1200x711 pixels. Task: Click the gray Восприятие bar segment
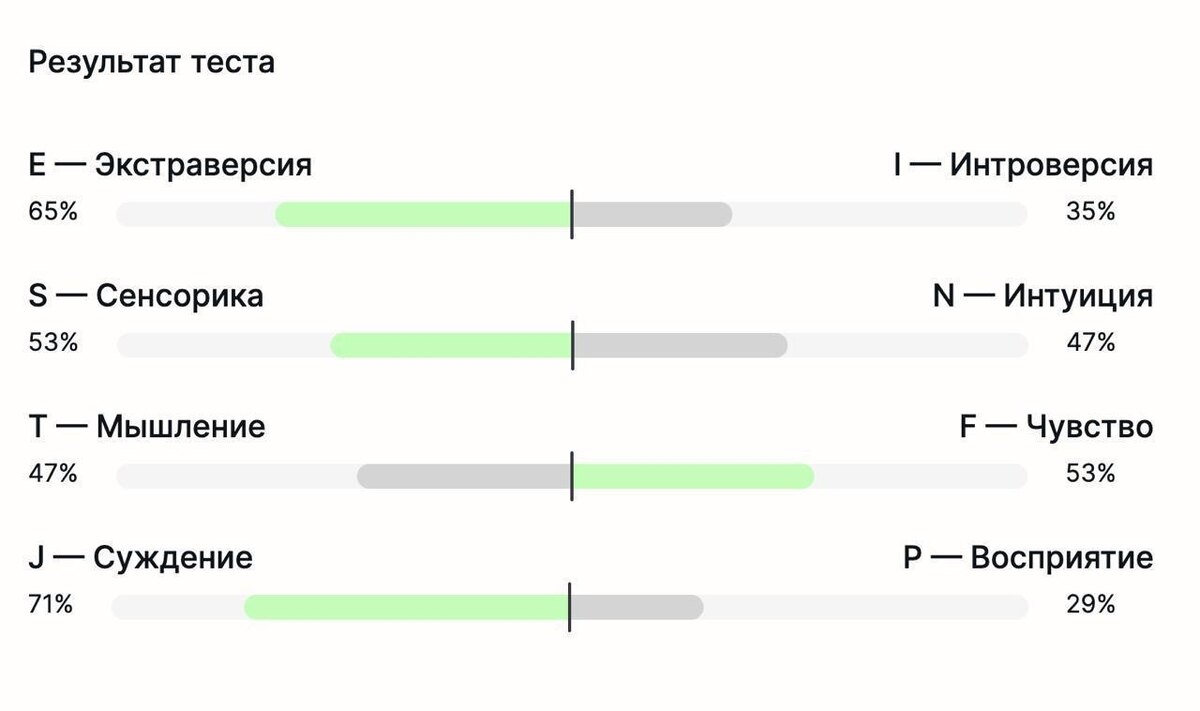click(637, 607)
